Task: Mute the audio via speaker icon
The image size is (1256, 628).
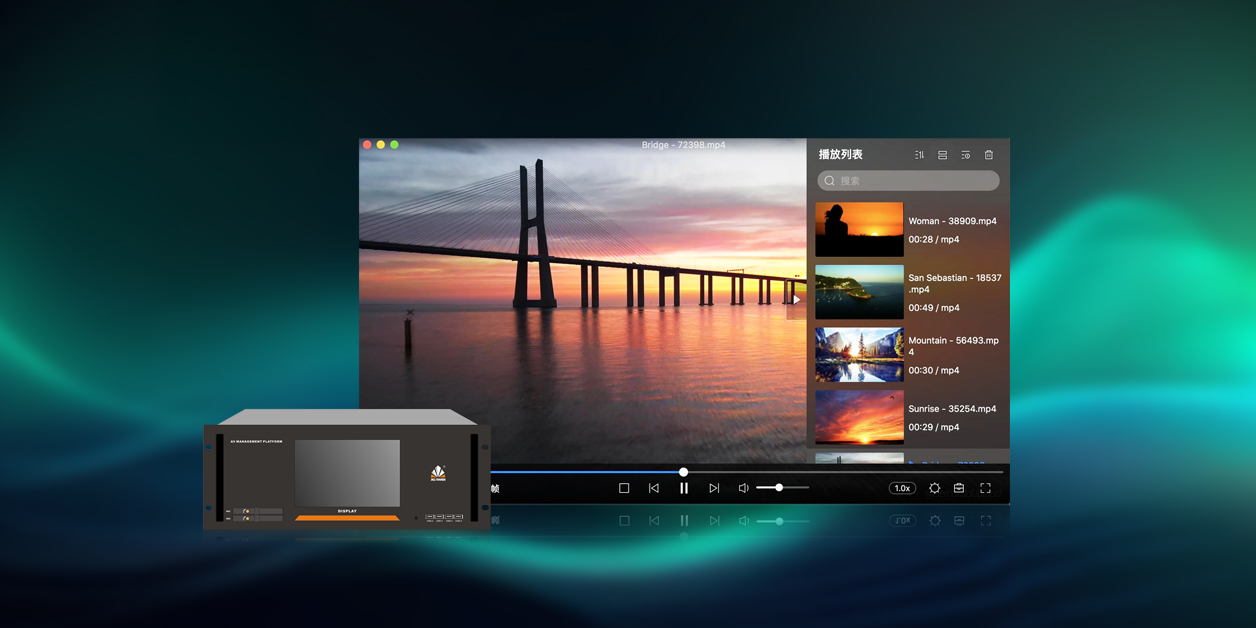Action: [743, 488]
